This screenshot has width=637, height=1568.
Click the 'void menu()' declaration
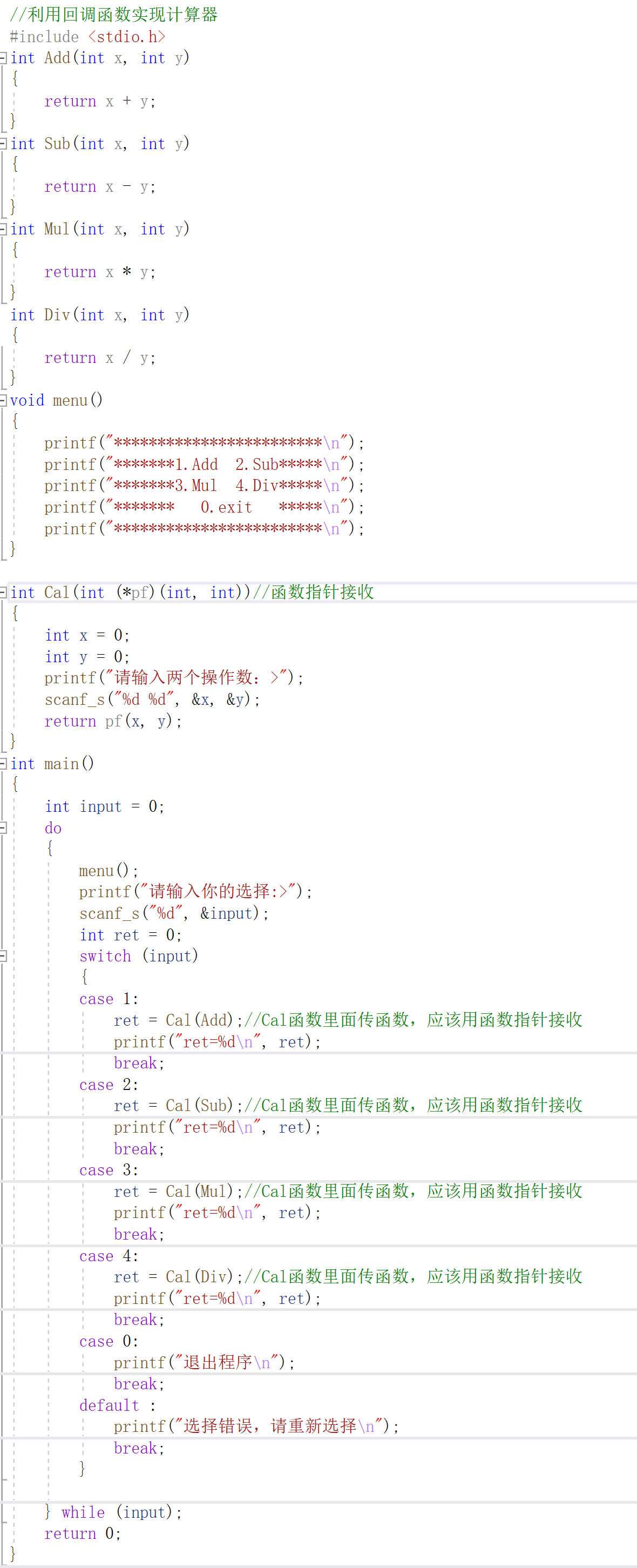click(x=57, y=400)
